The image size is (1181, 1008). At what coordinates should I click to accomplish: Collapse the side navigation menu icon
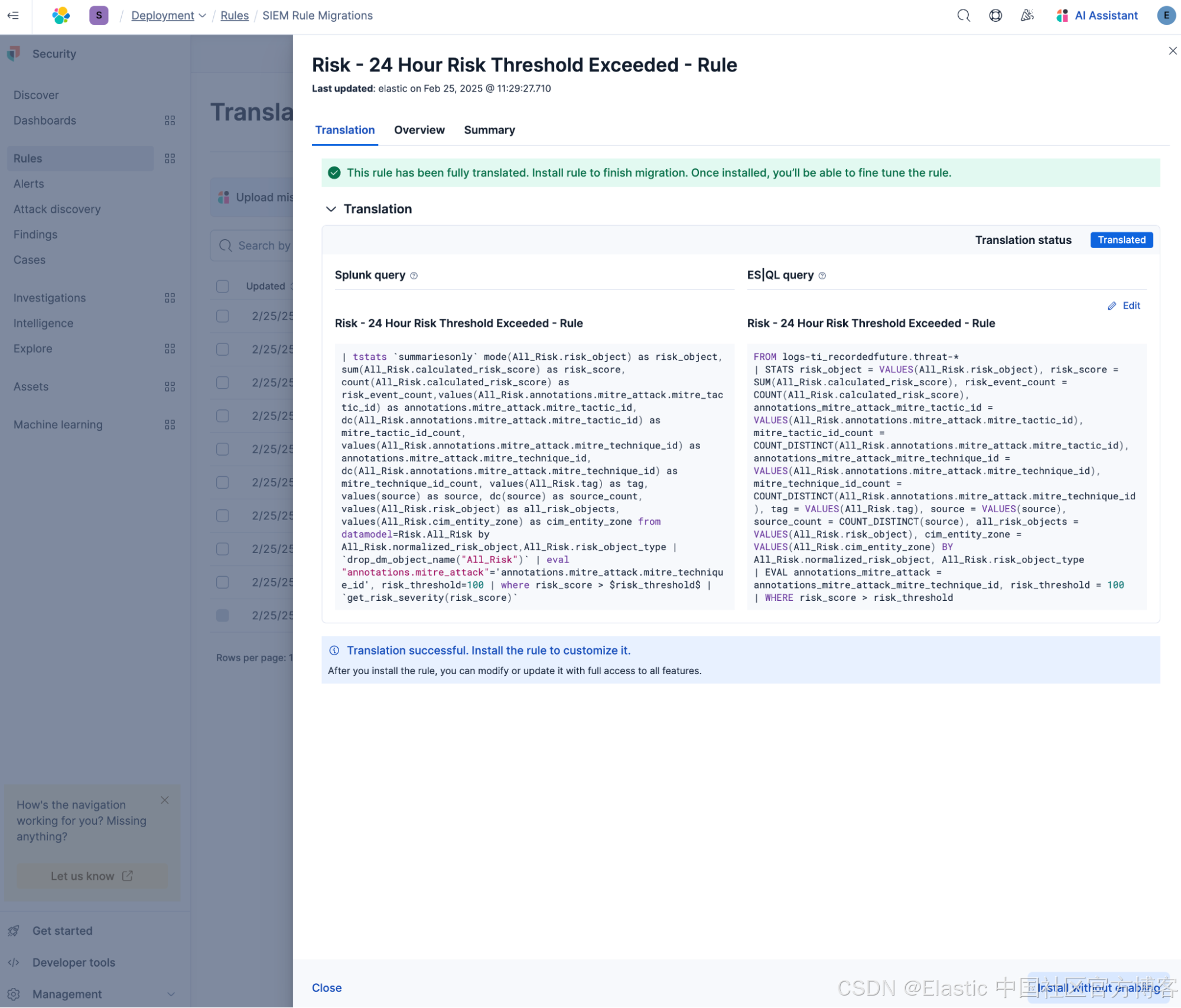click(13, 15)
